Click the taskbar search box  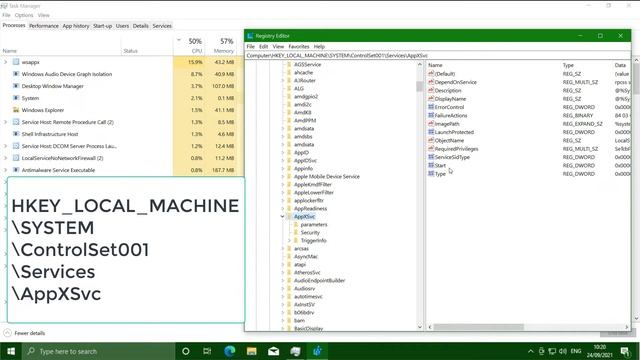click(99, 351)
